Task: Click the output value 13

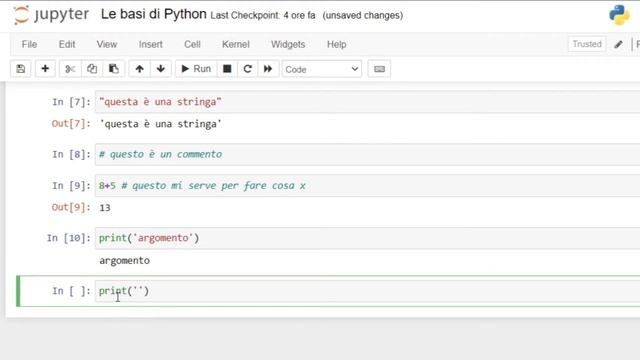Action: pos(105,208)
